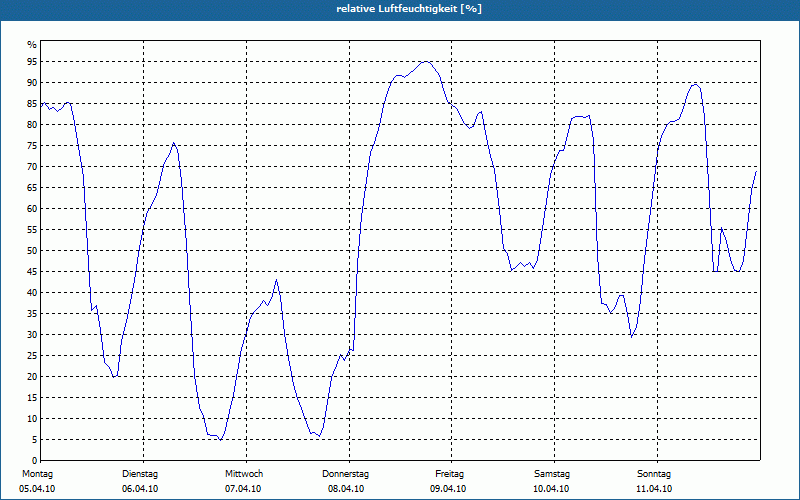Click the y-axis value 65

coord(32,188)
